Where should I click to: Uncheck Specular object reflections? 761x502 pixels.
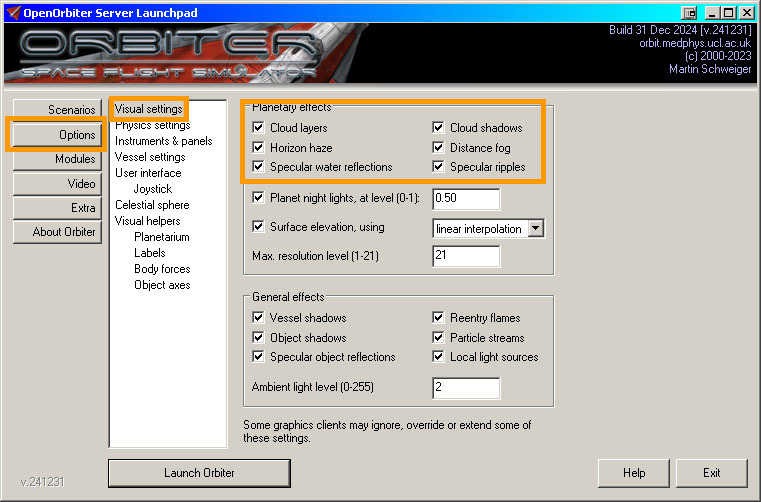coord(258,357)
